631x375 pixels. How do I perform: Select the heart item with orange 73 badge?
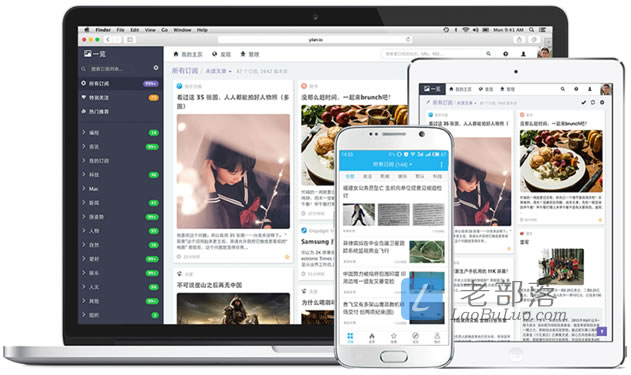121,97
